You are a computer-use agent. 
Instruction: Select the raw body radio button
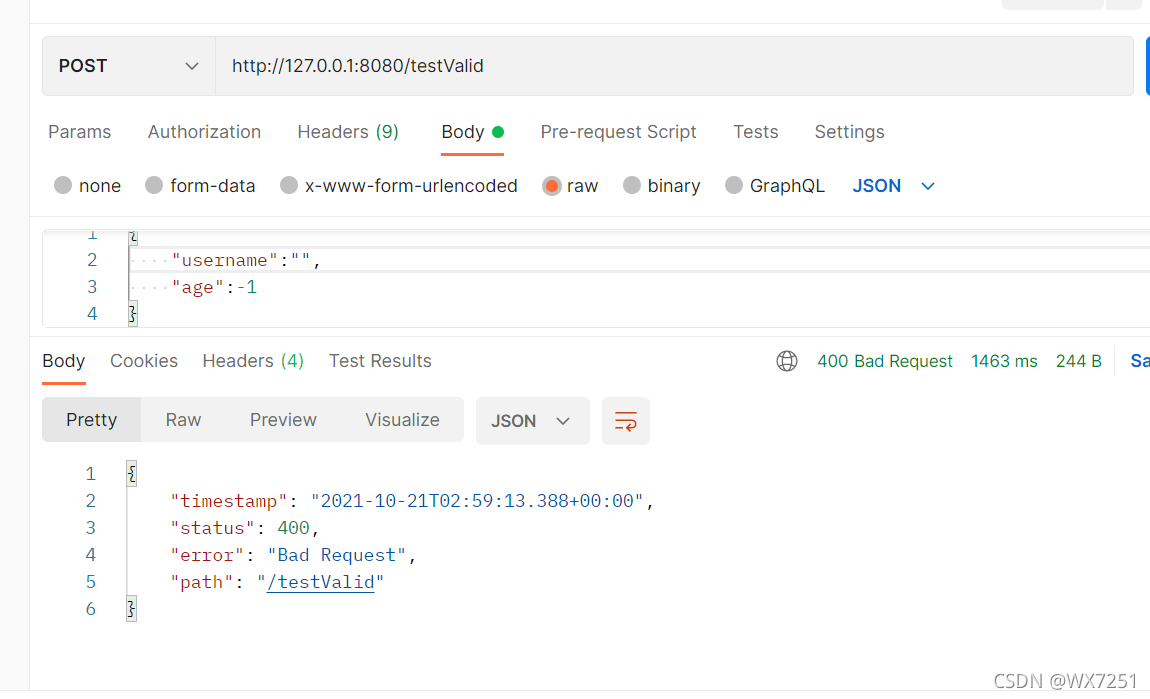point(552,186)
